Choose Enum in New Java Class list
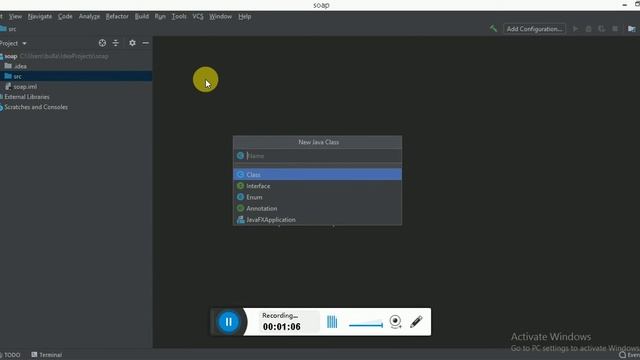Screen dimensions: 640x360 [317, 197]
